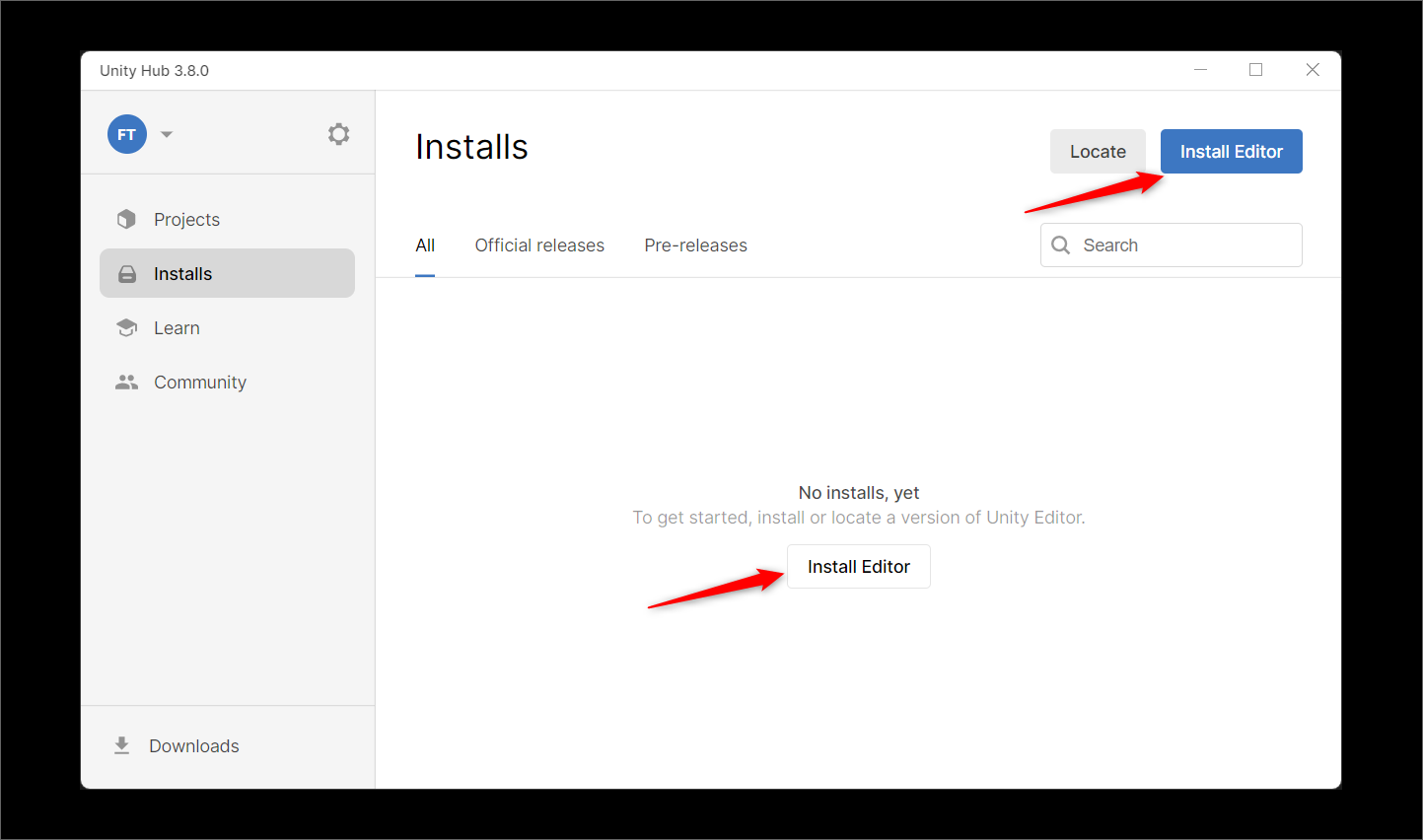1423x840 pixels.
Task: Open Downloads via the download arrow icon
Action: click(x=121, y=746)
